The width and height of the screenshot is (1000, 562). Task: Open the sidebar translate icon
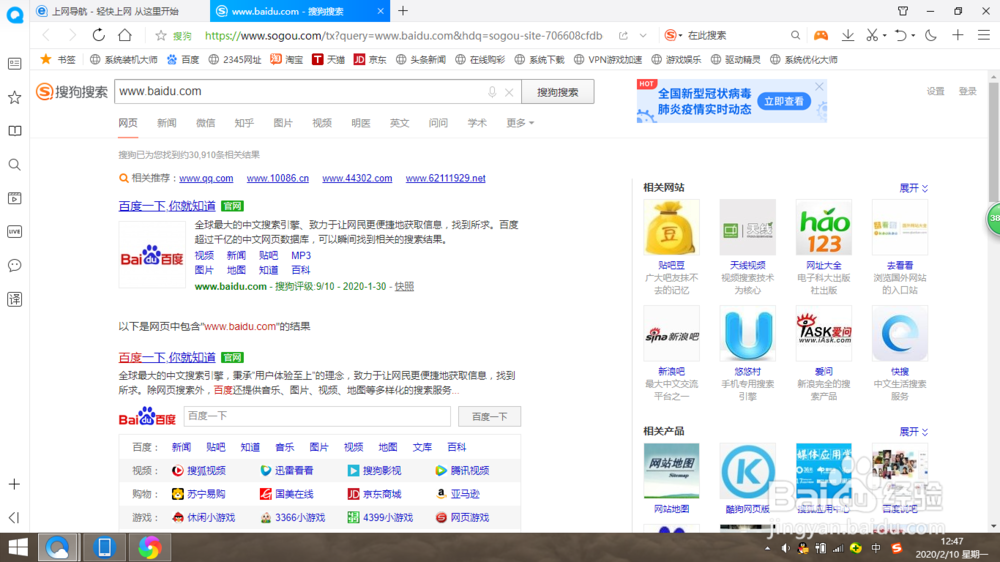14,299
